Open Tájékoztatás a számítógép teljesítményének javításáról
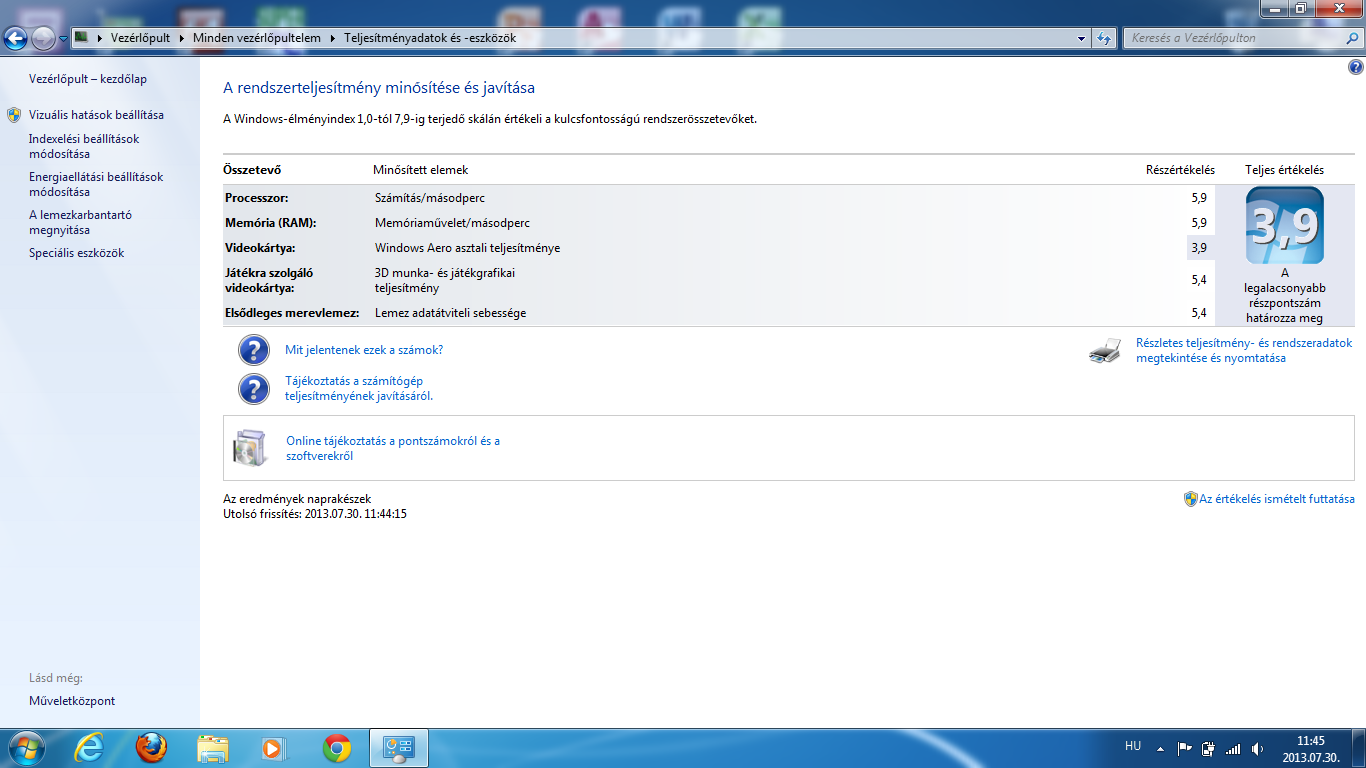The width and height of the screenshot is (1366, 768). pyautogui.click(x=361, y=388)
